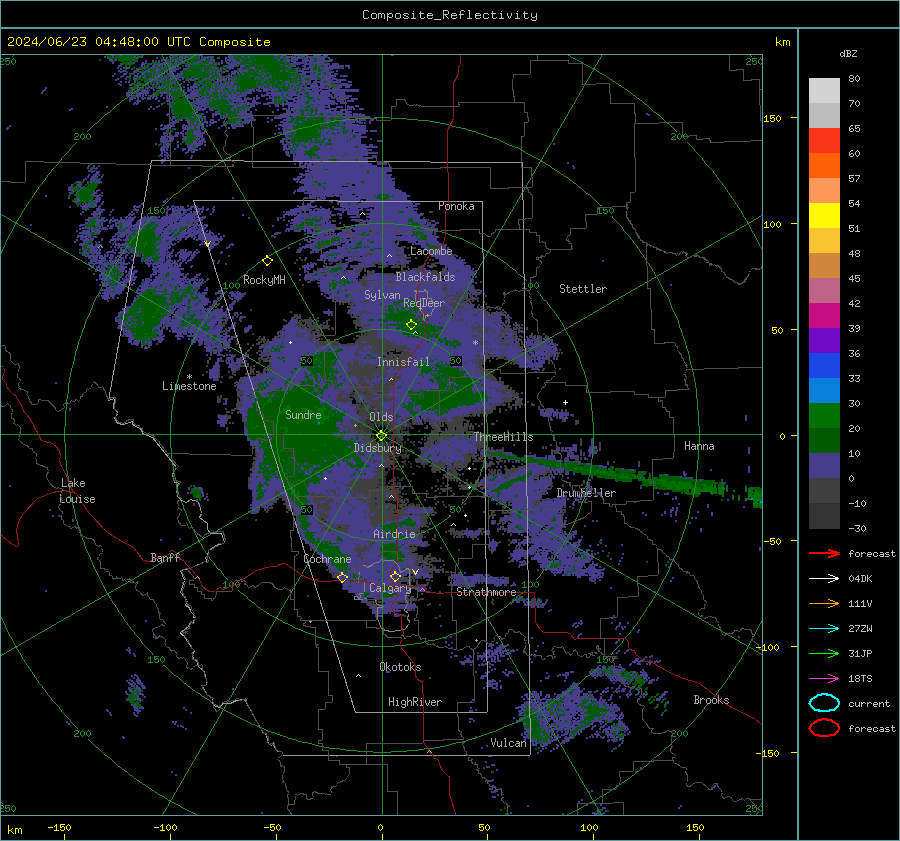This screenshot has height=841, width=900.
Task: Click the Stettler city label
Action: [583, 289]
